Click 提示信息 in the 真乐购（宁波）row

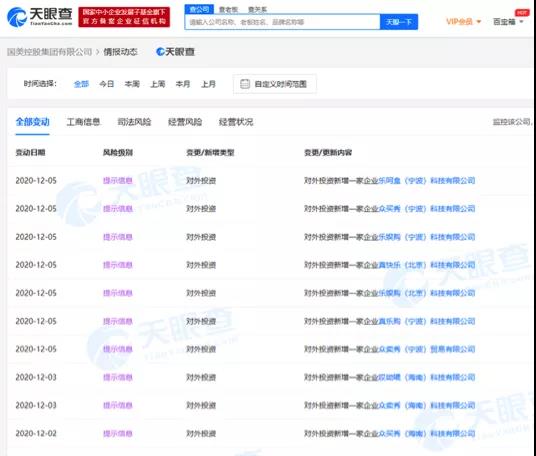(118, 321)
